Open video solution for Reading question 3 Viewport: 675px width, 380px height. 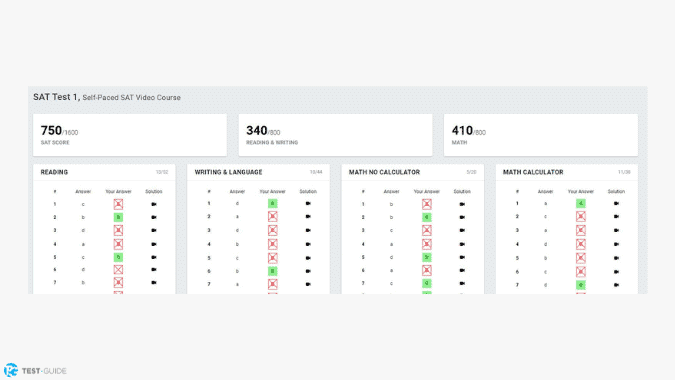[154, 230]
